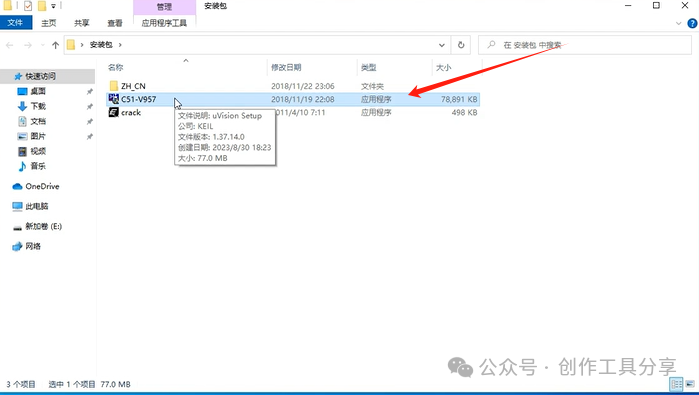Click the 在 安装包 中搜索 search box
The image size is (699, 395).
click(x=585, y=45)
